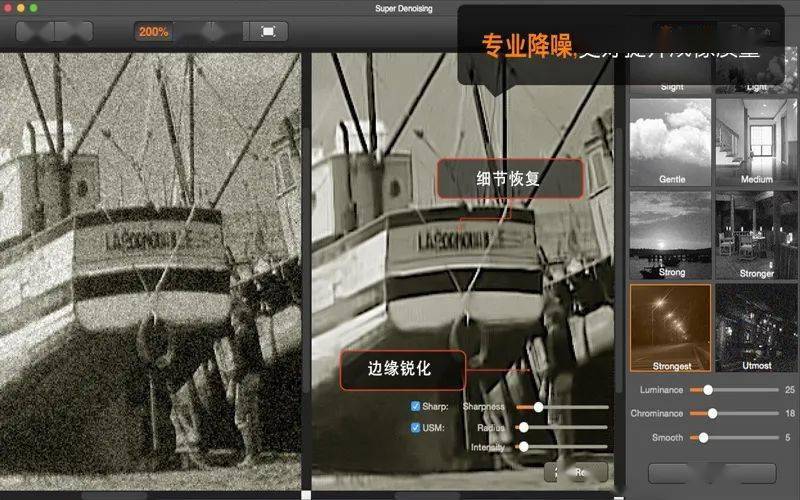Click the Luminance label text

661,390
